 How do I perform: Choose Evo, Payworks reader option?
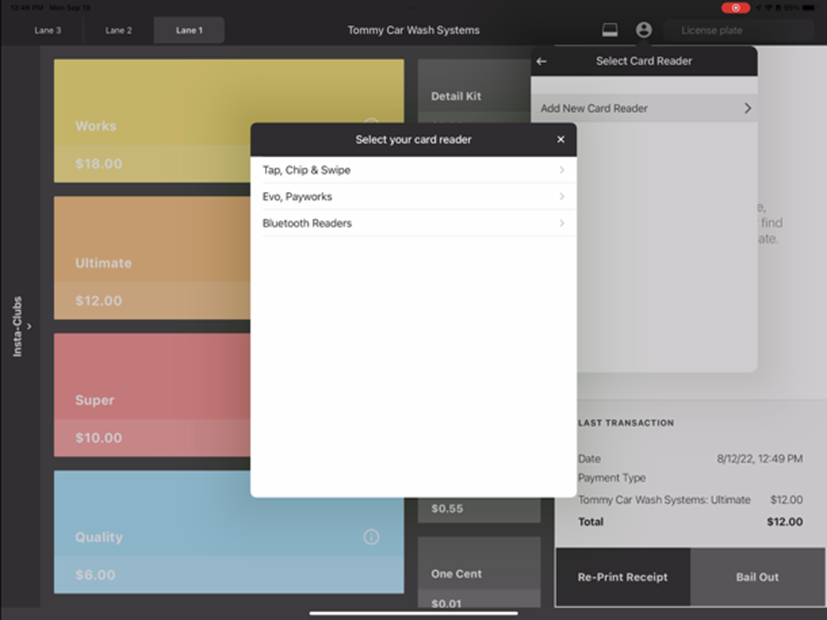click(414, 197)
